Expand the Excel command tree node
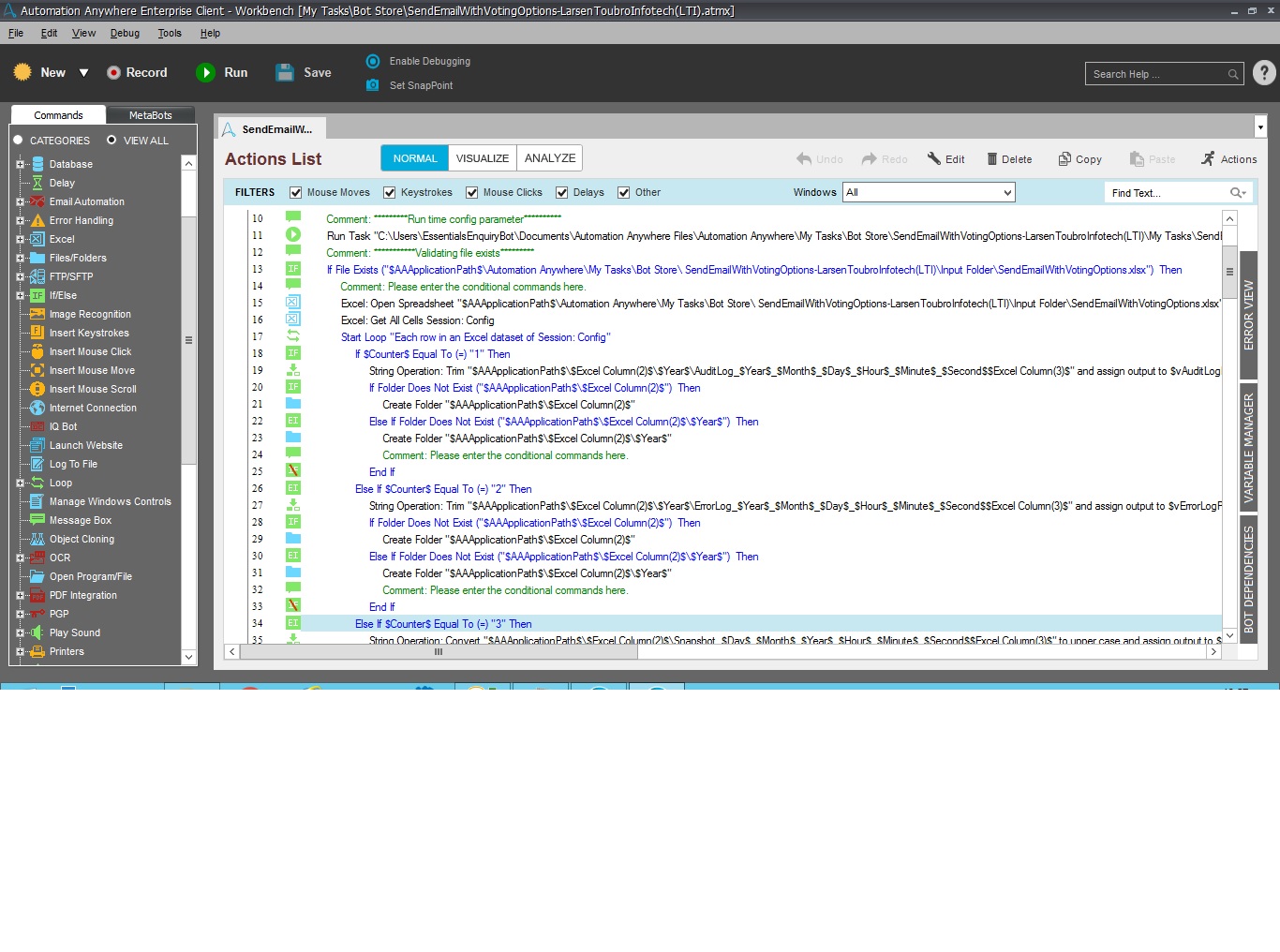The width and height of the screenshot is (1280, 952). (20, 239)
